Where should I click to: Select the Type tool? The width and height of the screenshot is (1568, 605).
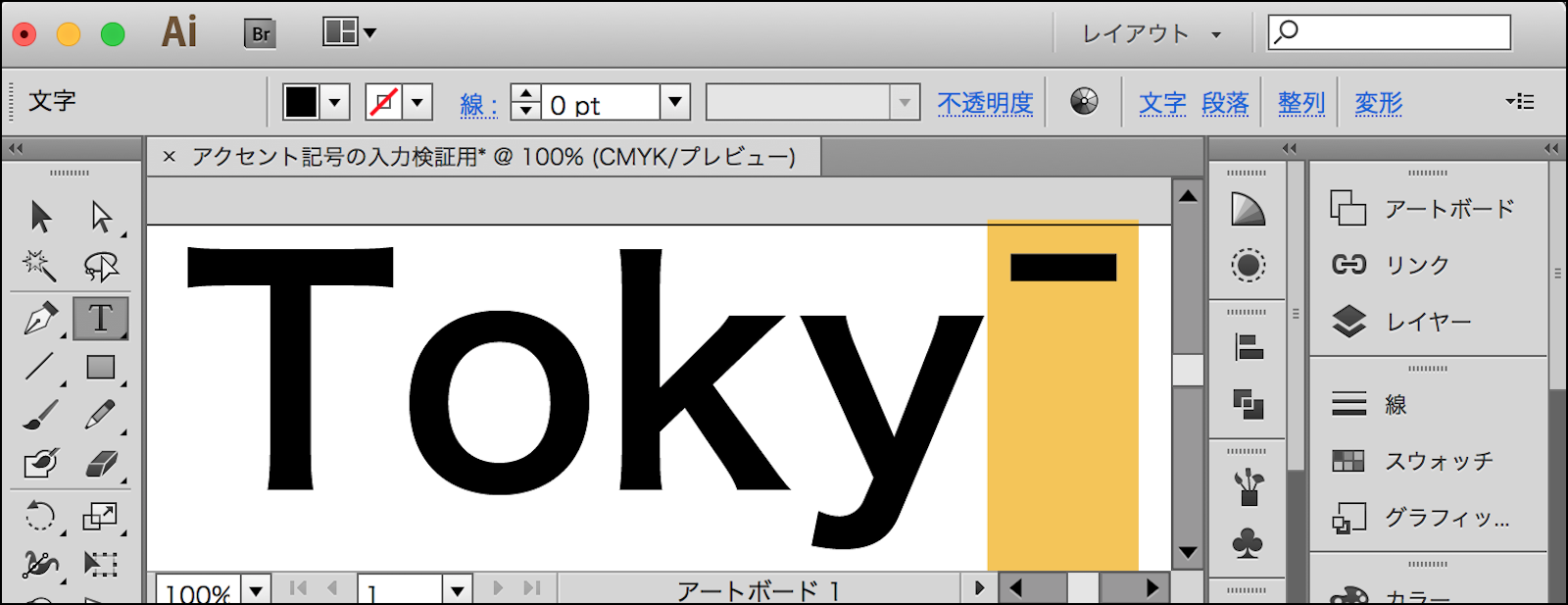[100, 319]
